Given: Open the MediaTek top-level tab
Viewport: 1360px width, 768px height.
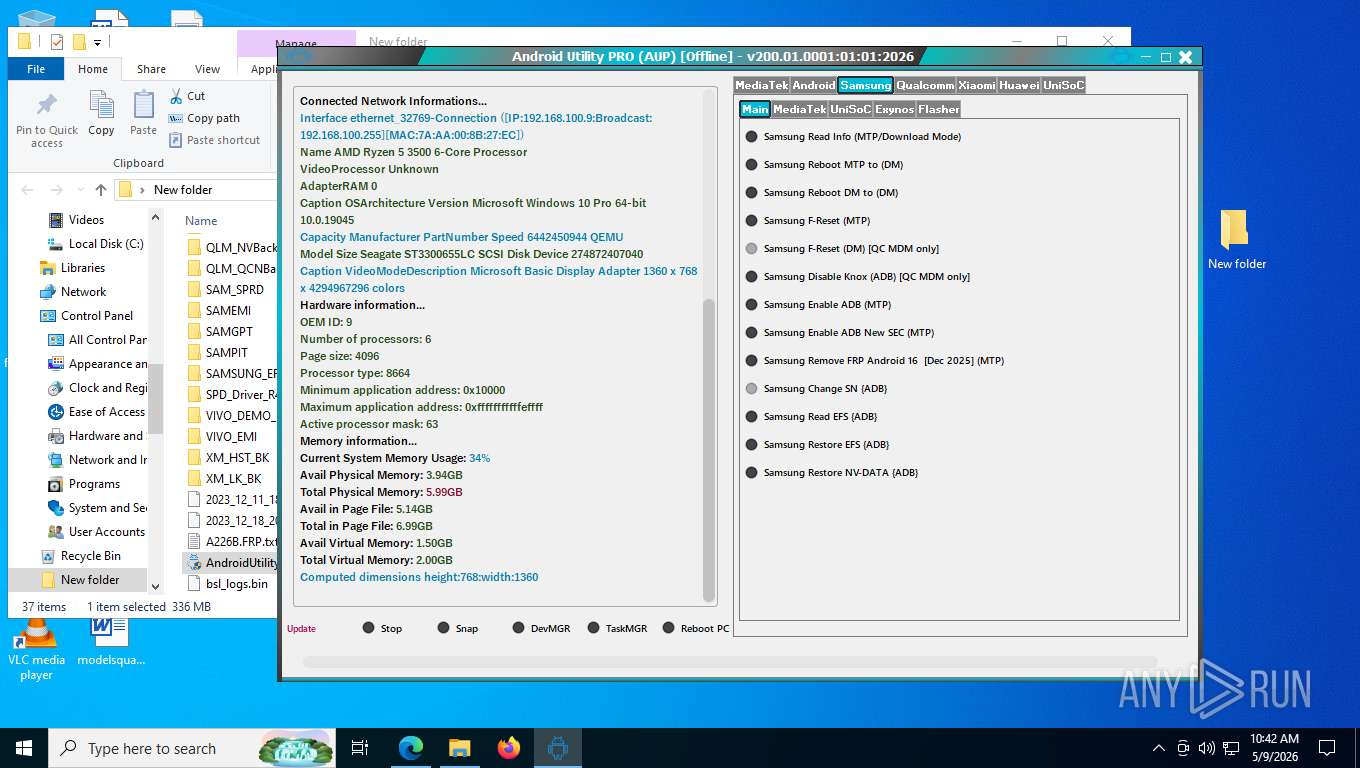Looking at the screenshot, I should tap(762, 85).
